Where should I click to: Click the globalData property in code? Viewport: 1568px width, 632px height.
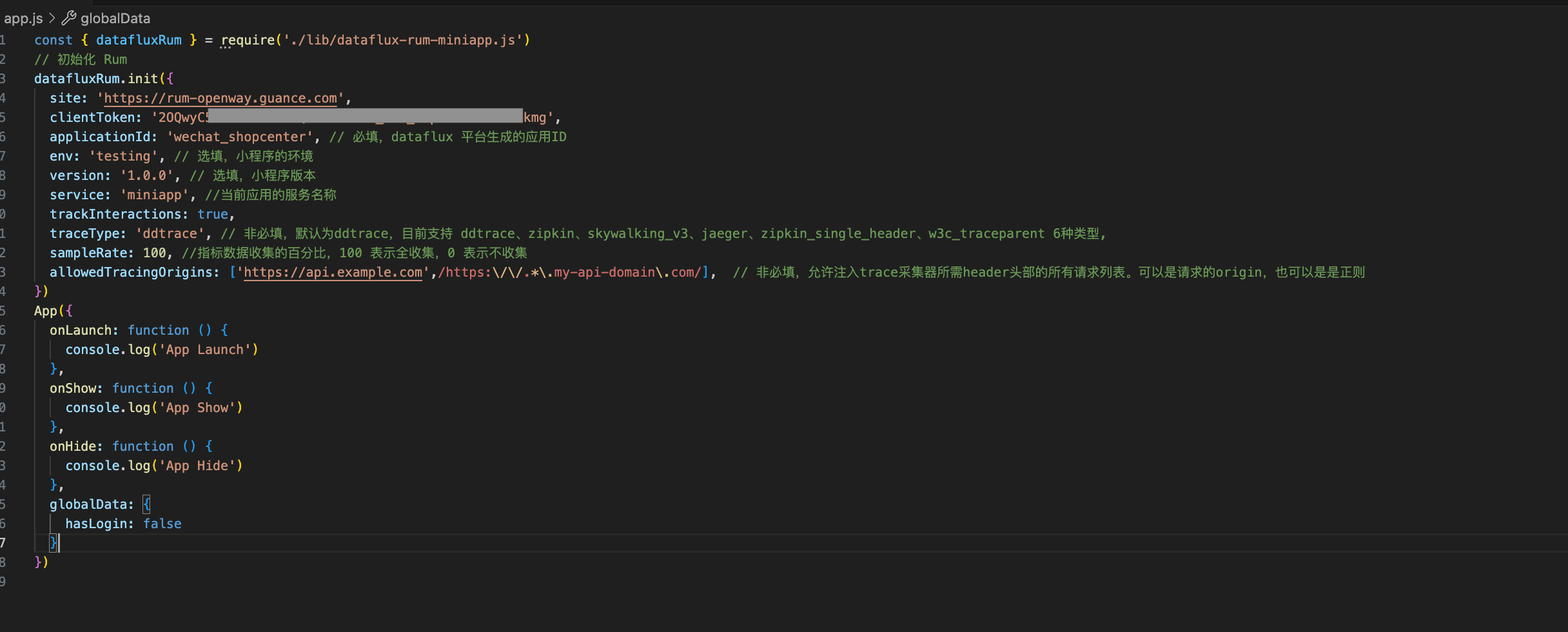click(88, 504)
